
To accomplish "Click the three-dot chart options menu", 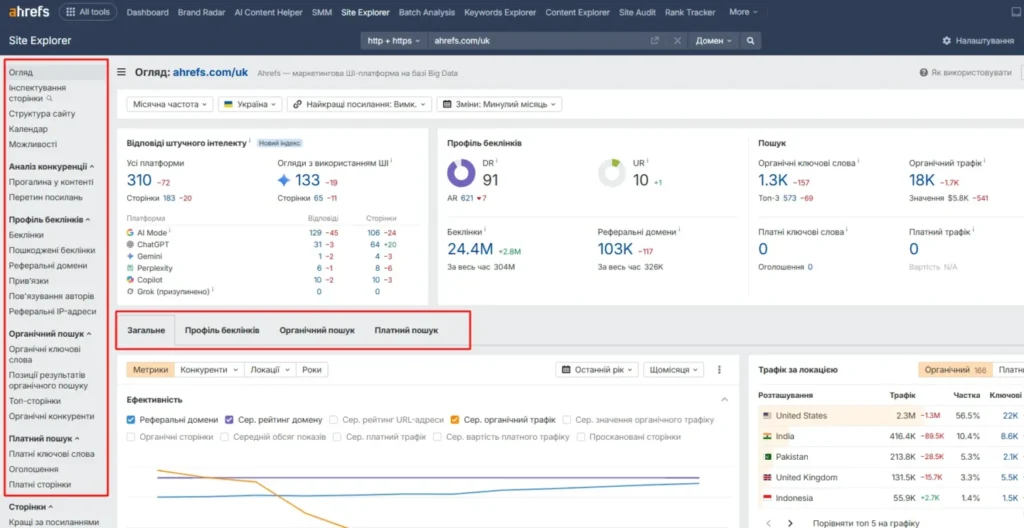I will [x=720, y=370].
